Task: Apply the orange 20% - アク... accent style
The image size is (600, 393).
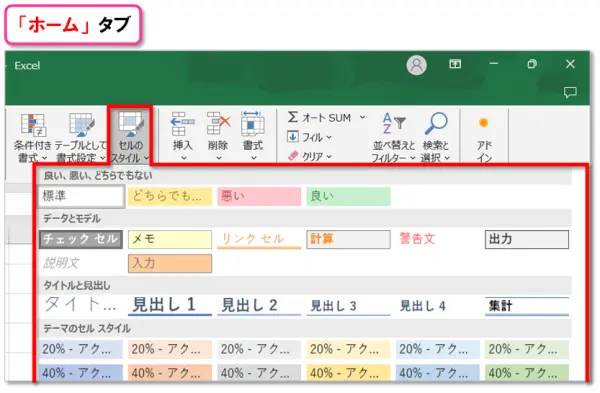Action: 170,349
